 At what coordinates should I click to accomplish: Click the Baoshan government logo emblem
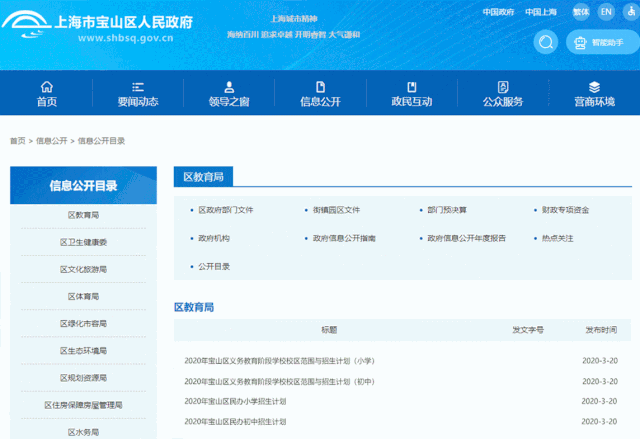26,24
